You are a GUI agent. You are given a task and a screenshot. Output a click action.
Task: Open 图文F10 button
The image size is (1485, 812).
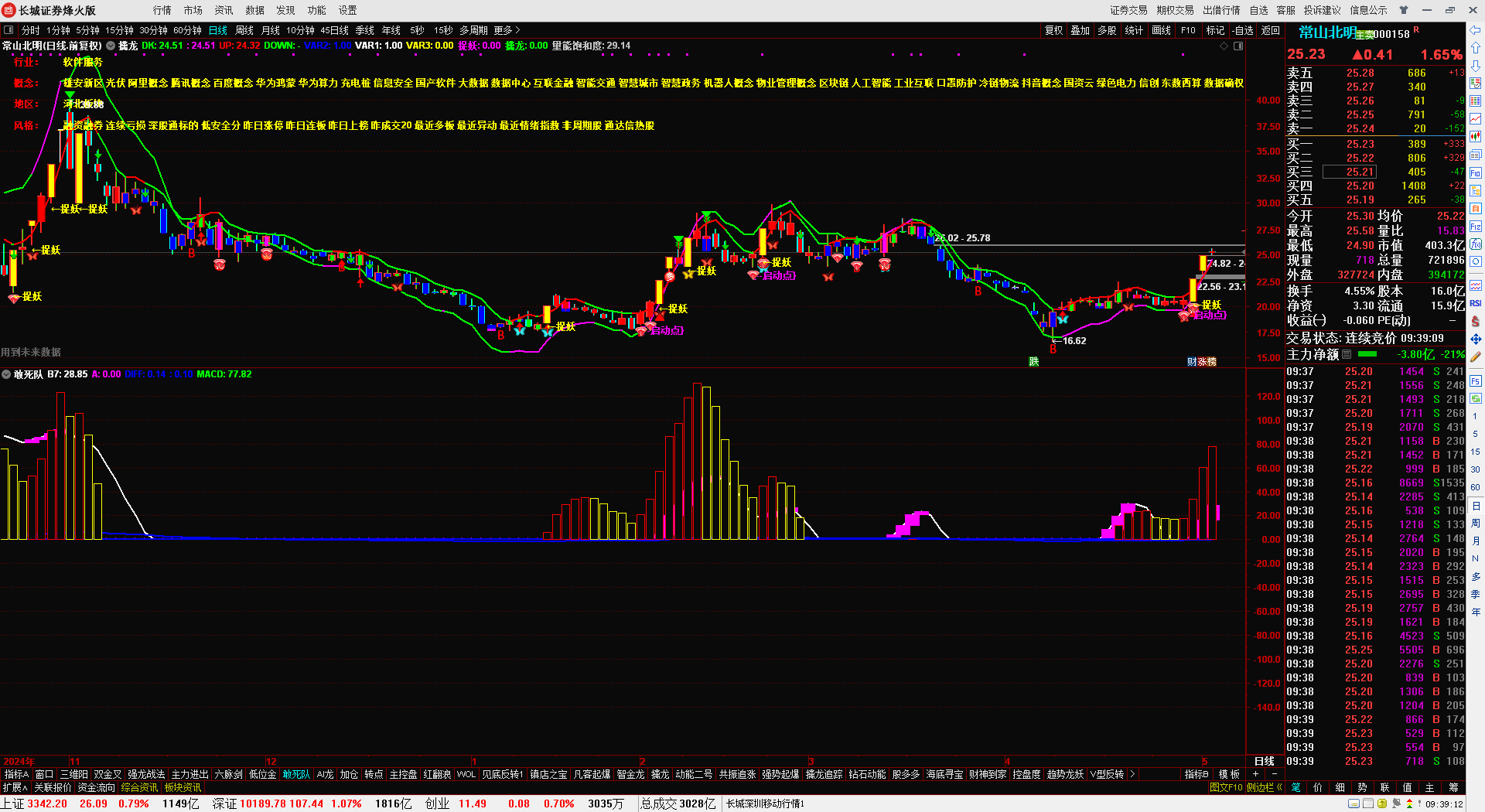(1226, 787)
